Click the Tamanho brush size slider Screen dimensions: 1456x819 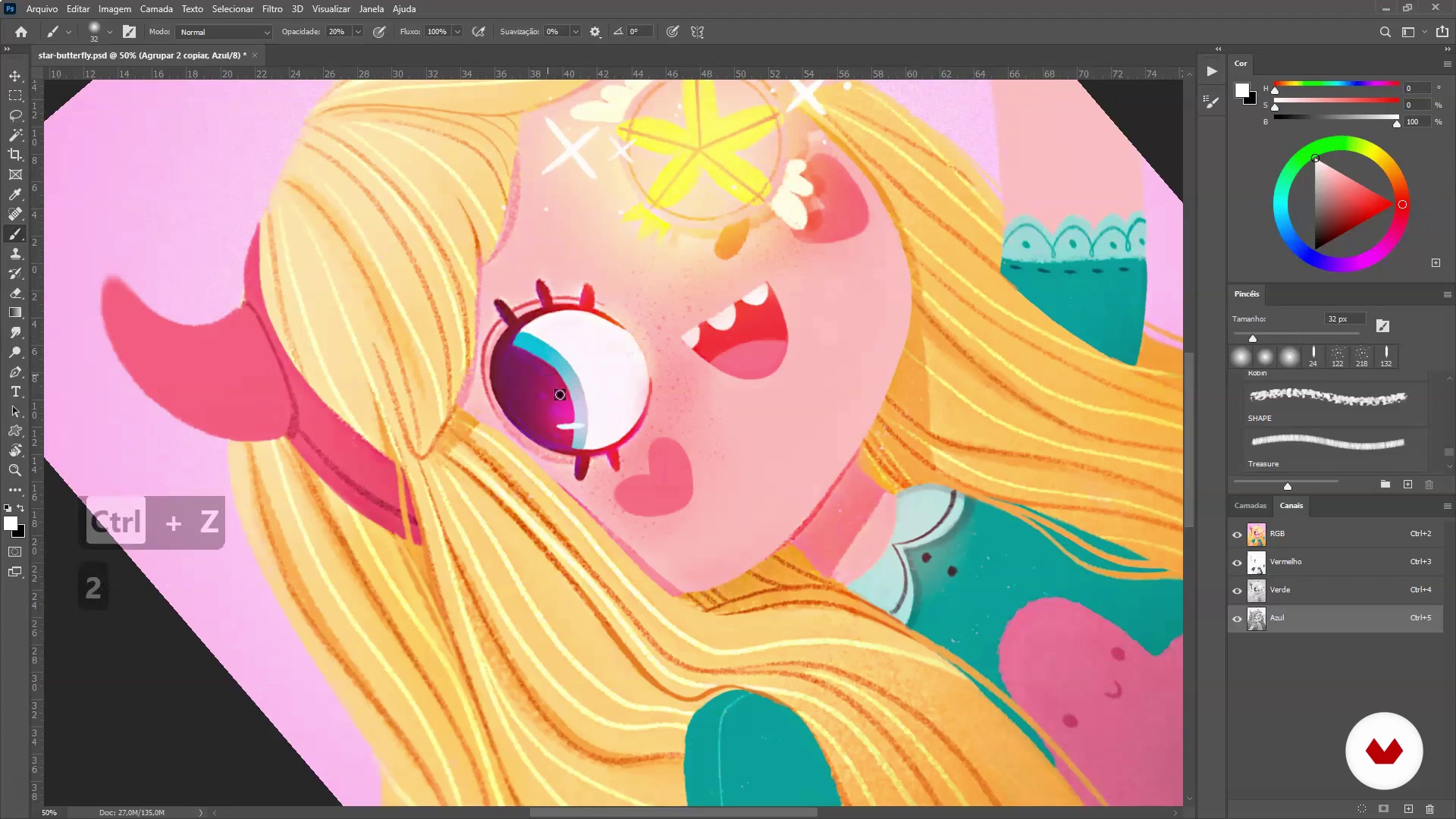[1295, 334]
